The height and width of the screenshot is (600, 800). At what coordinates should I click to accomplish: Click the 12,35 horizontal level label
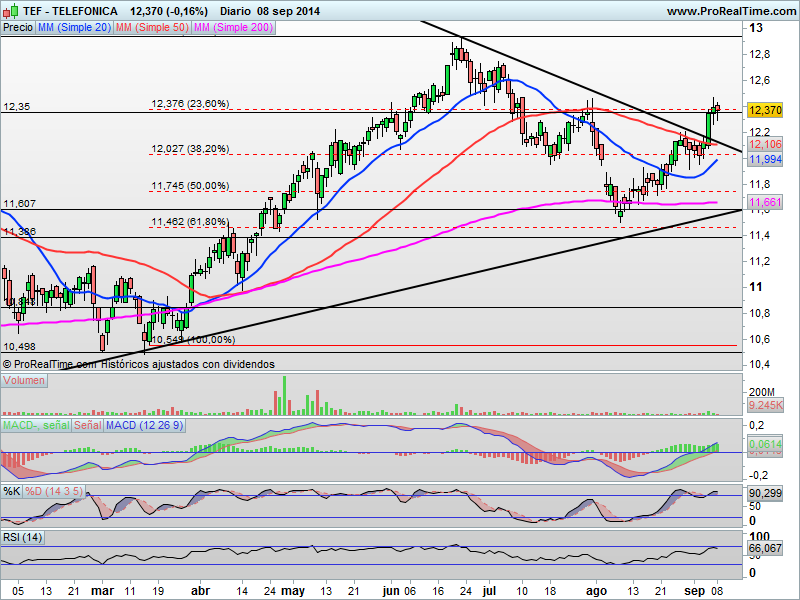tap(17, 107)
